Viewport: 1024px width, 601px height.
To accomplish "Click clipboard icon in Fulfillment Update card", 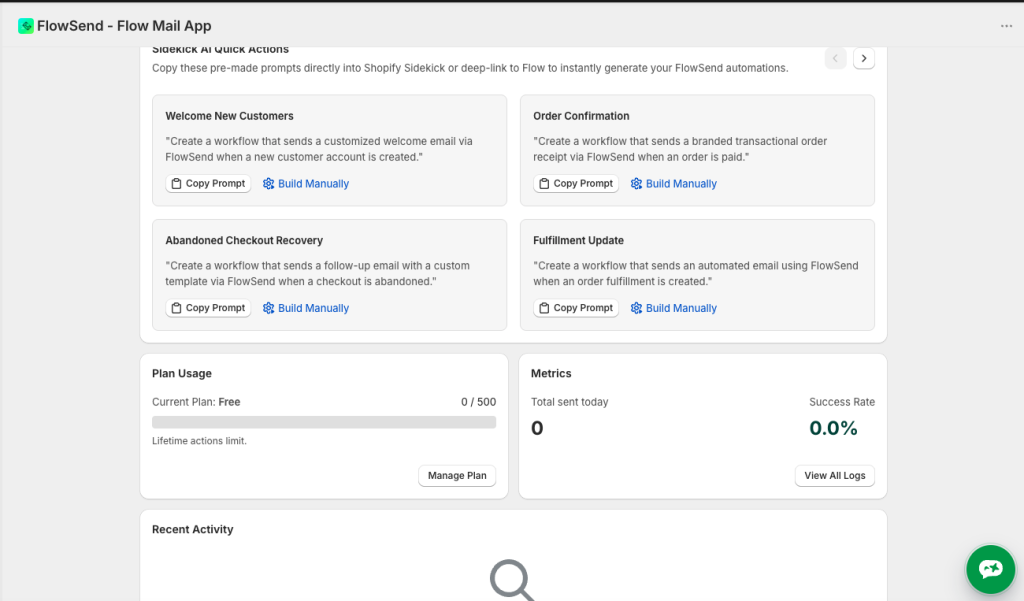I will 544,308.
